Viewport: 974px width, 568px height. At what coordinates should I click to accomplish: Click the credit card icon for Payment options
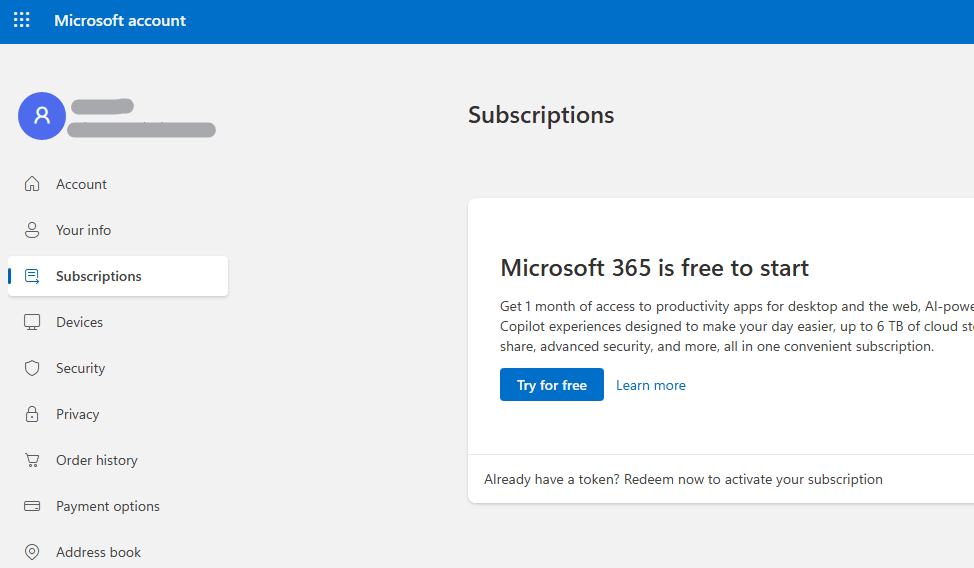click(32, 506)
